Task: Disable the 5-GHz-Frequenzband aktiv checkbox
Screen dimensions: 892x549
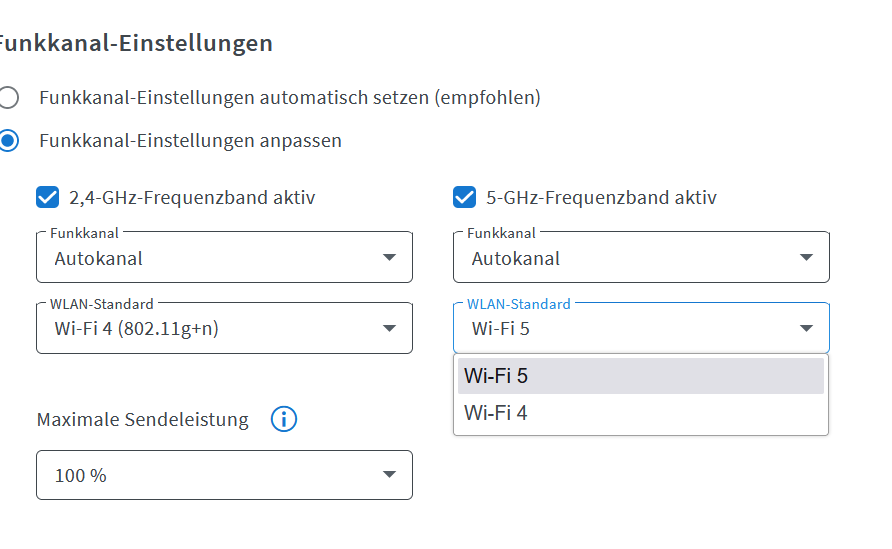Action: click(464, 198)
